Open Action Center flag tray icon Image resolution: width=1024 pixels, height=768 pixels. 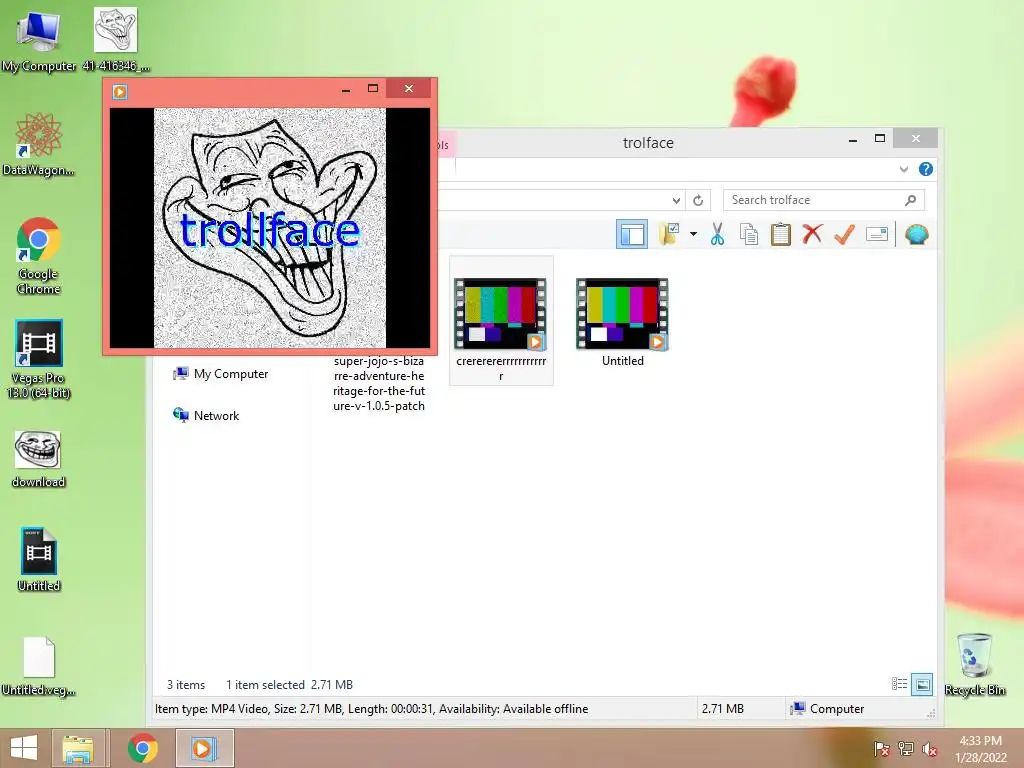pyautogui.click(x=882, y=749)
